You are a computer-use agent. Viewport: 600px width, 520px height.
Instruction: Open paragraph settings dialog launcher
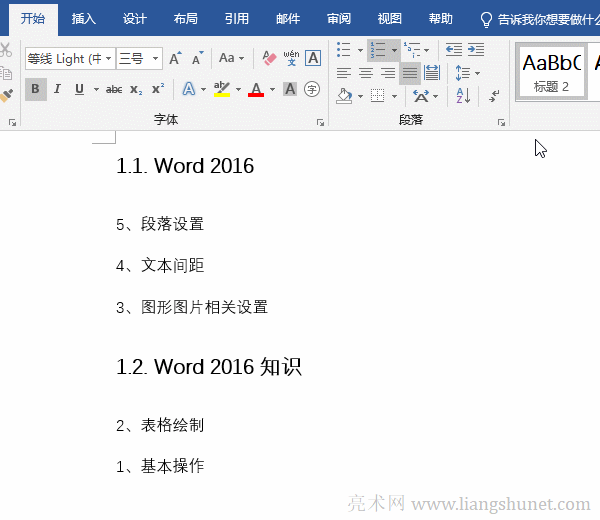[x=500, y=122]
